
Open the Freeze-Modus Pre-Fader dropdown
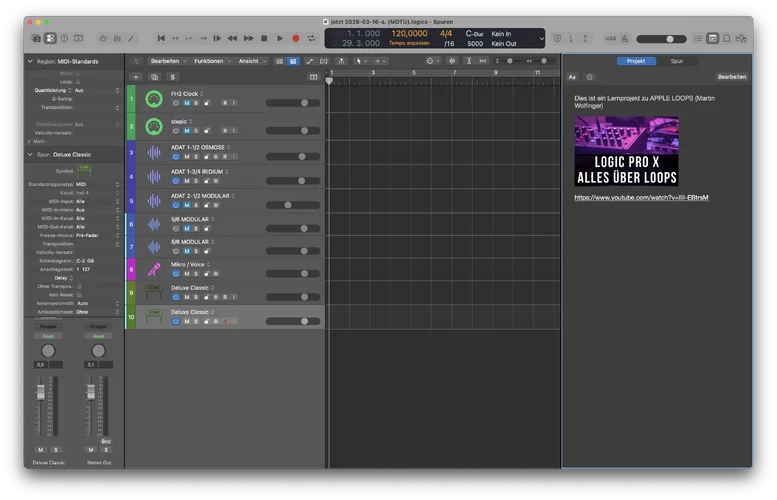(x=97, y=235)
